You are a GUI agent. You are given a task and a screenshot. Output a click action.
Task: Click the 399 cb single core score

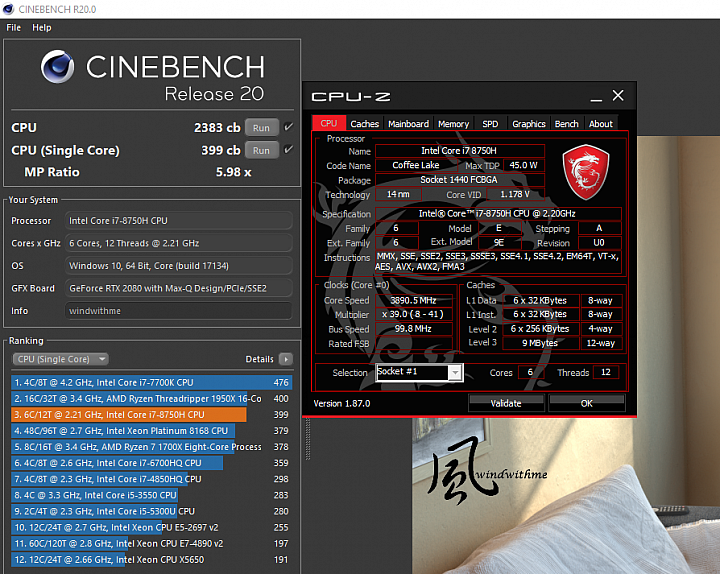coord(221,150)
